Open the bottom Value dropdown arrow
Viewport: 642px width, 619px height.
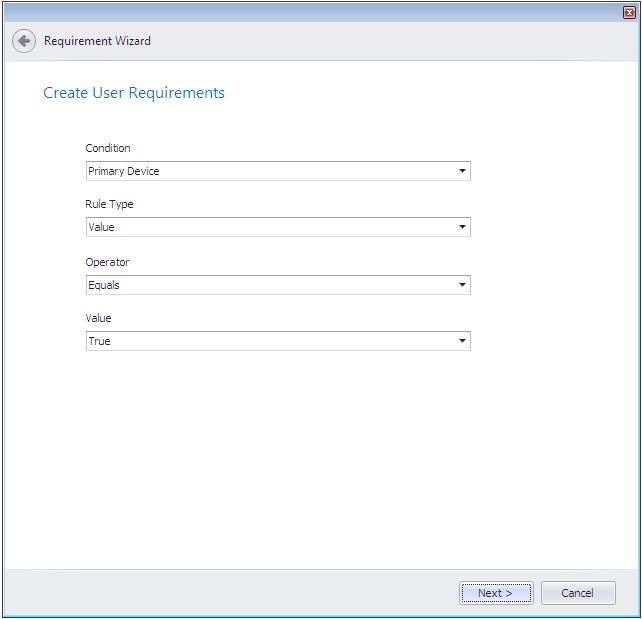coord(462,341)
